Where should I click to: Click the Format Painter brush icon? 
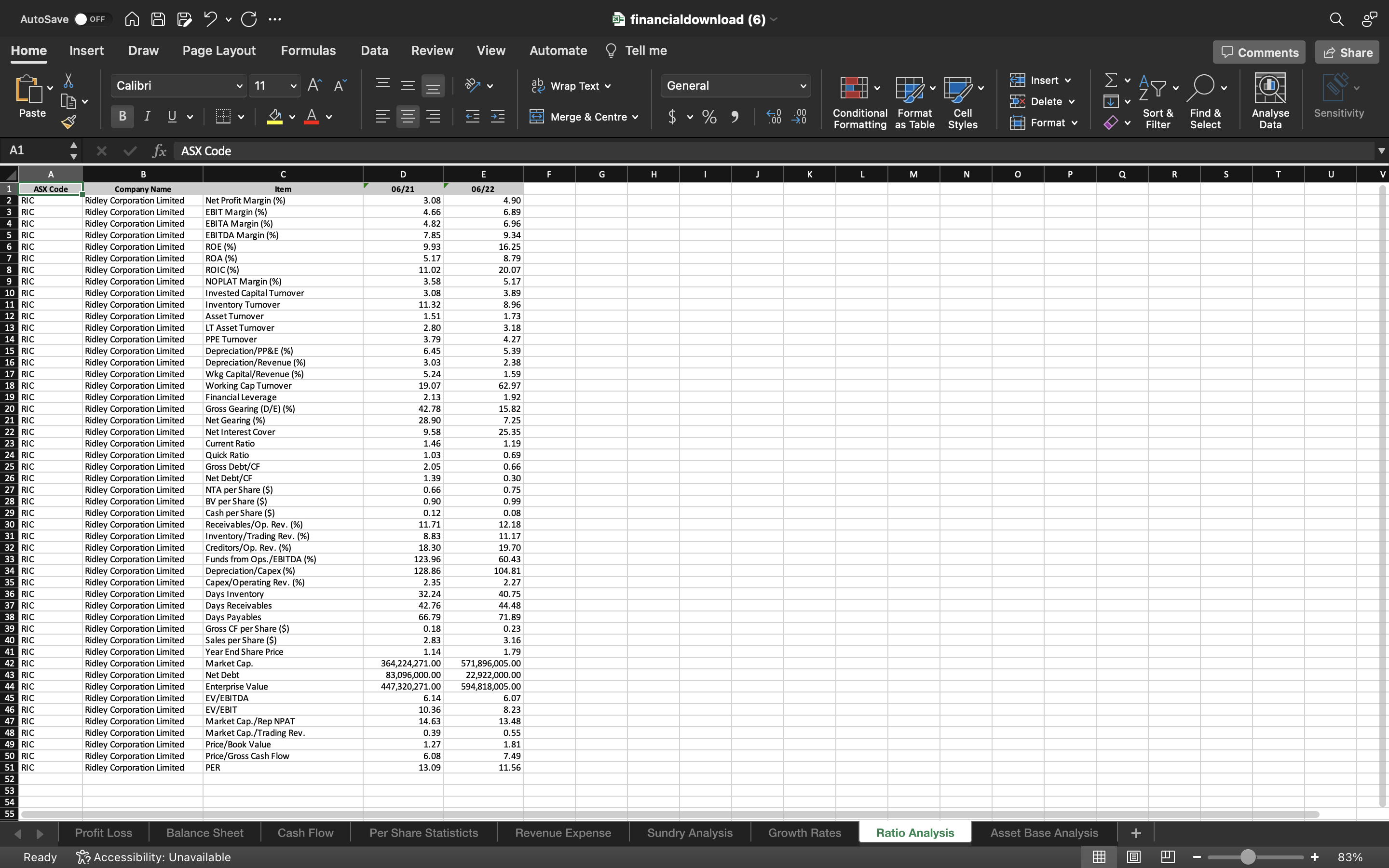tap(68, 122)
